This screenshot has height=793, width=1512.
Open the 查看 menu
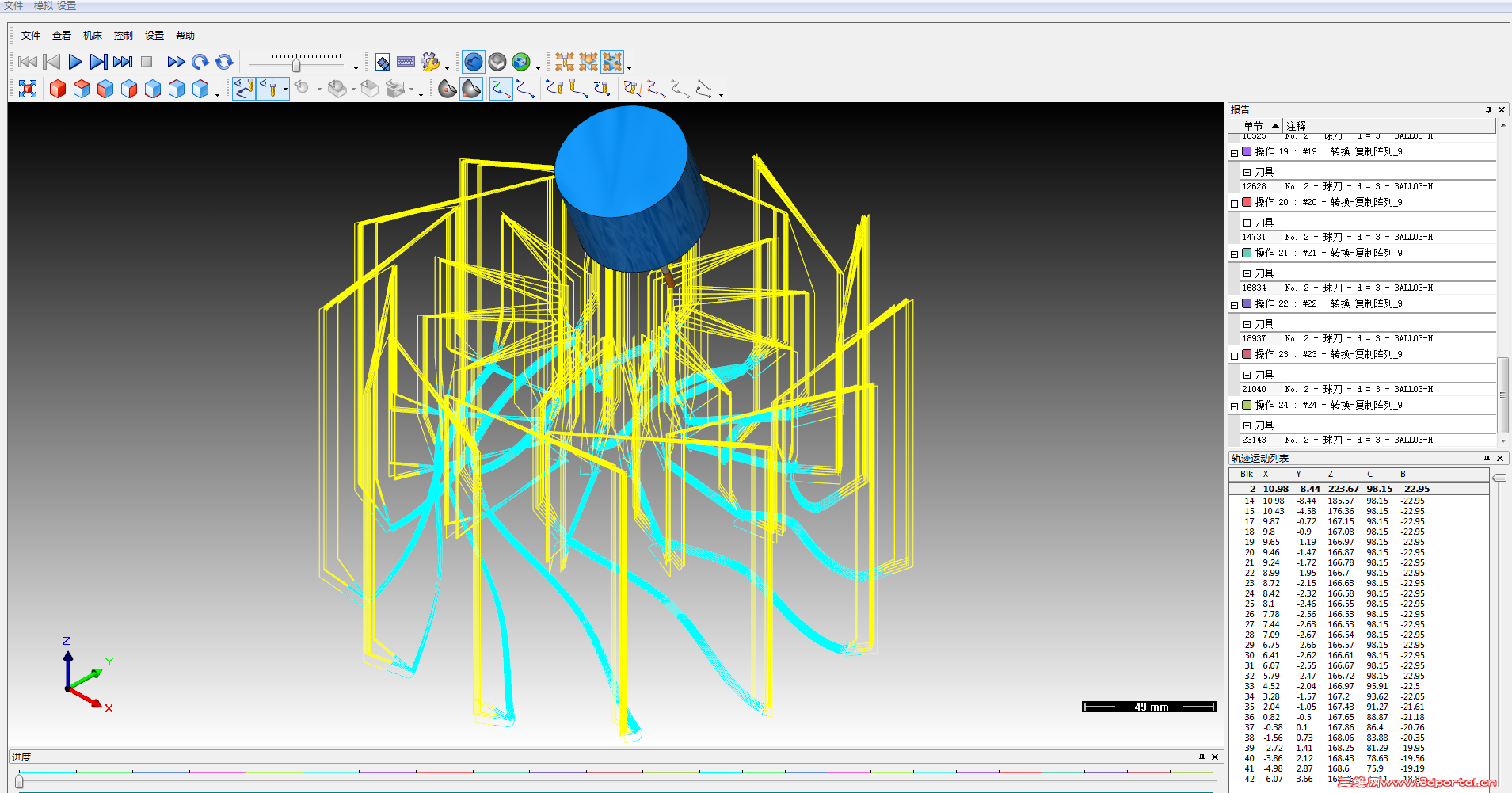[62, 36]
